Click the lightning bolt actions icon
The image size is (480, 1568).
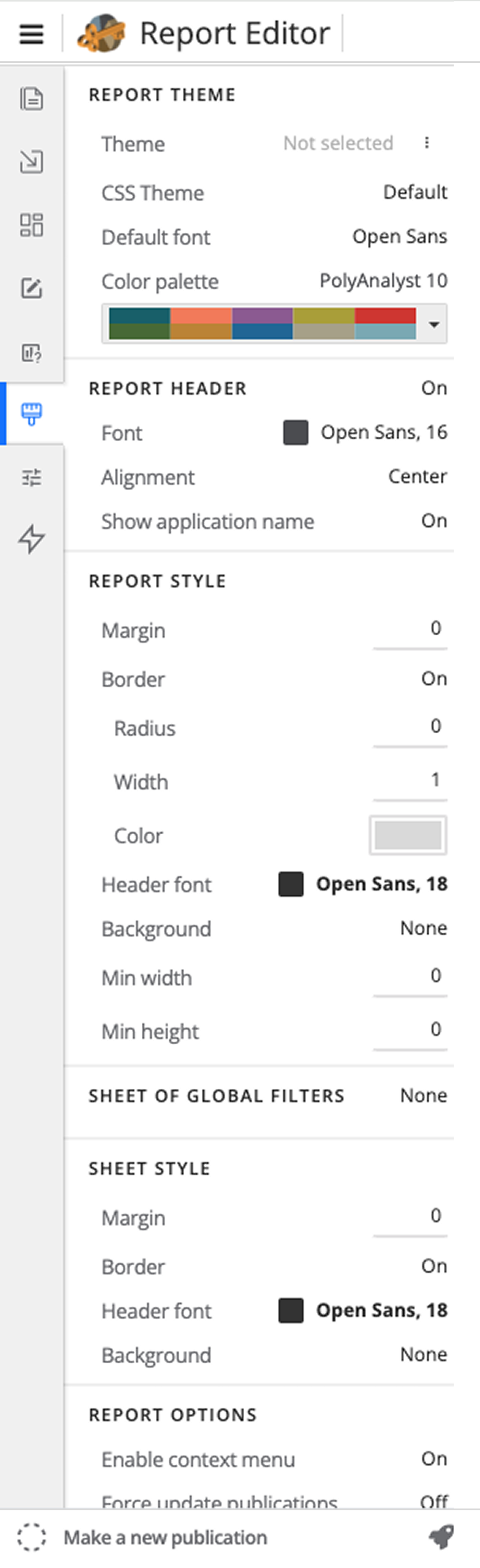[31, 540]
